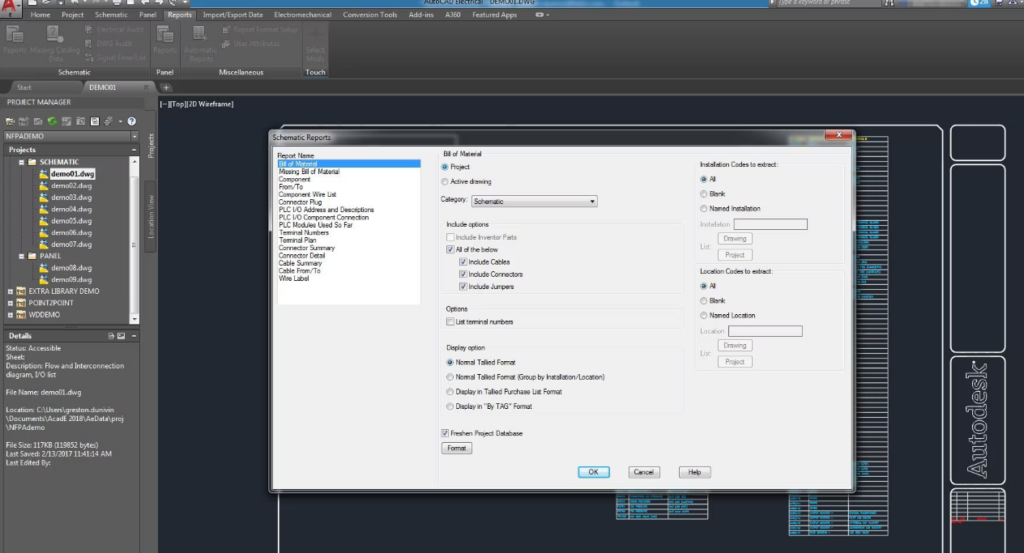Open Missing Catalog Data tool

click(x=55, y=43)
